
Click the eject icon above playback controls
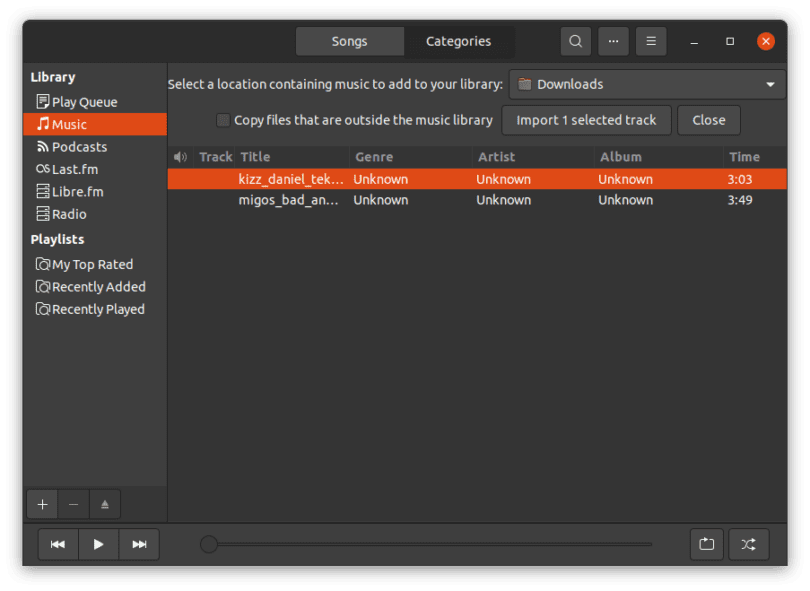(x=105, y=505)
